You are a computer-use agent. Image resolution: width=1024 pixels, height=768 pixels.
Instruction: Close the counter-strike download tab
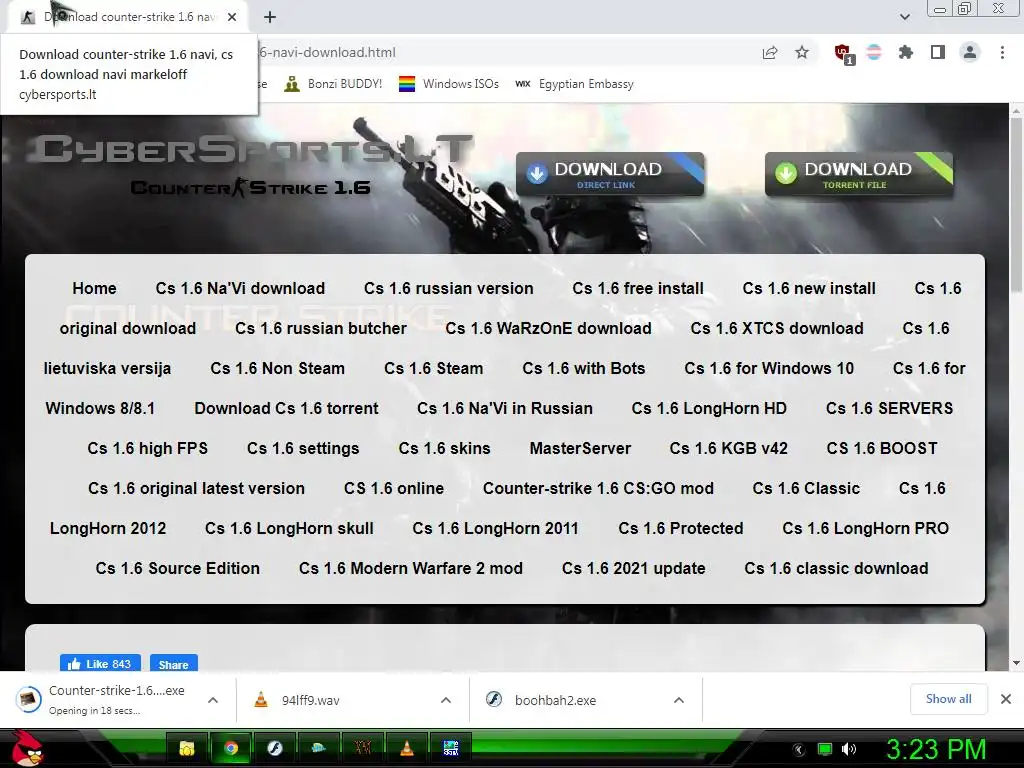[x=232, y=17]
